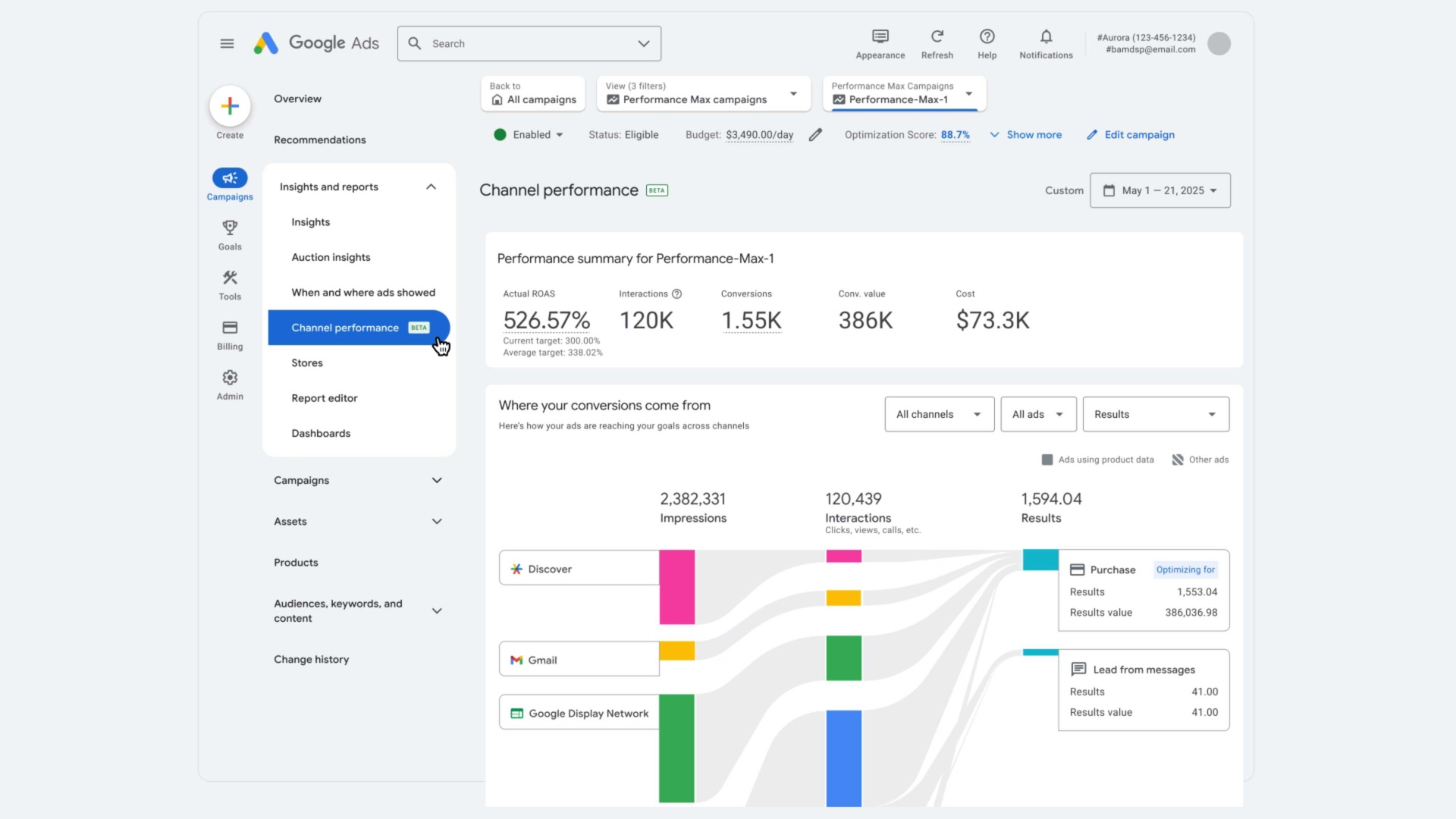
Task: Click the Create plus button
Action: pyautogui.click(x=229, y=106)
